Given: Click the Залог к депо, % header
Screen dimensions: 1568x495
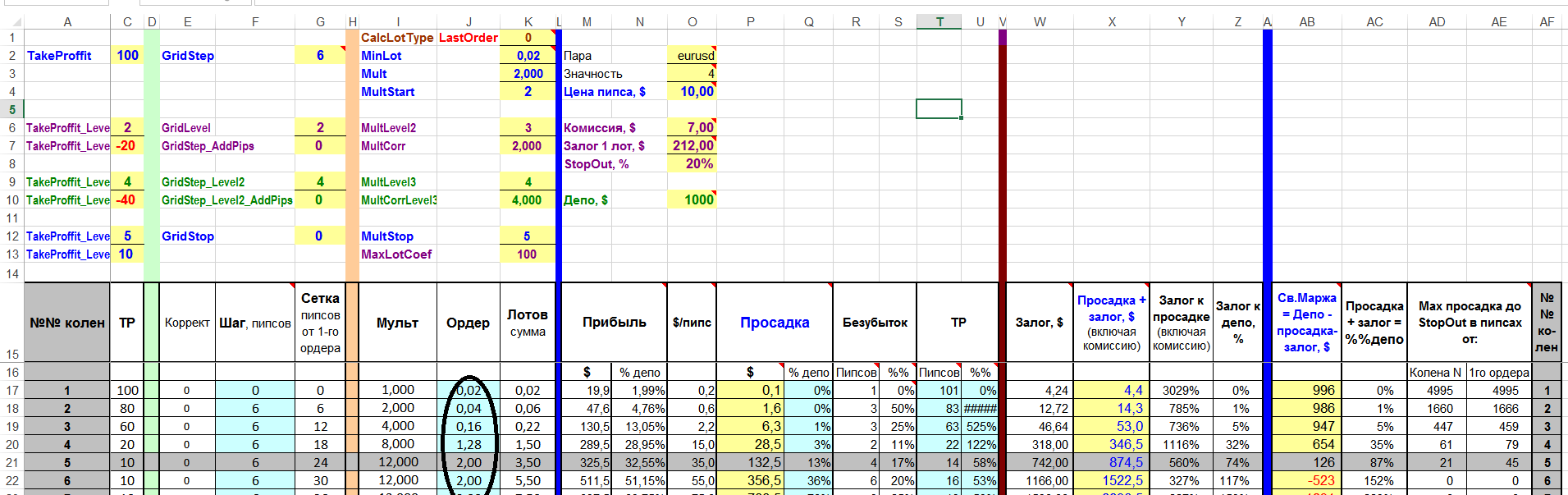Looking at the screenshot, I should (x=1238, y=323).
